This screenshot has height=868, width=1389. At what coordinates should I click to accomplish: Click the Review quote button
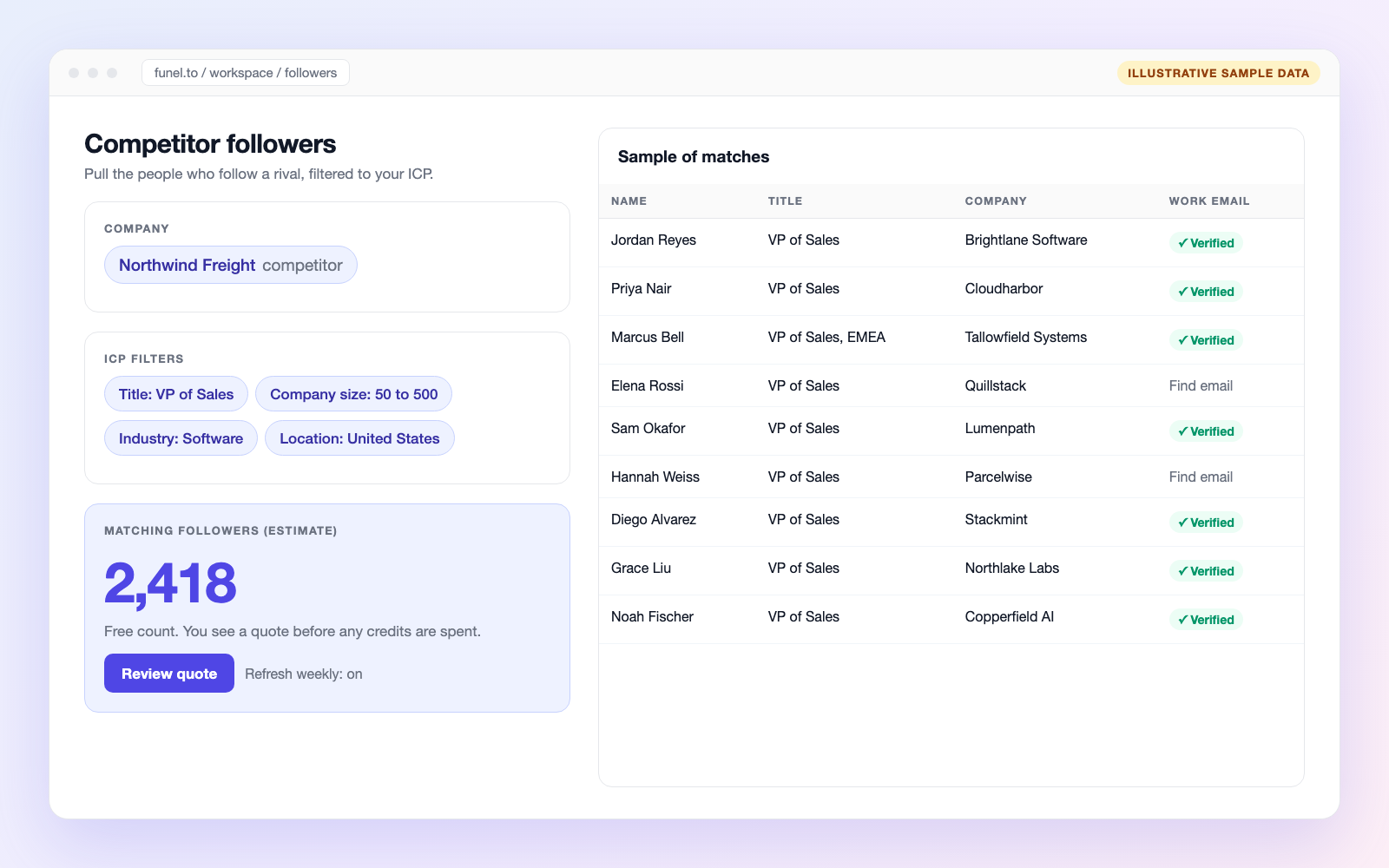pyautogui.click(x=169, y=674)
